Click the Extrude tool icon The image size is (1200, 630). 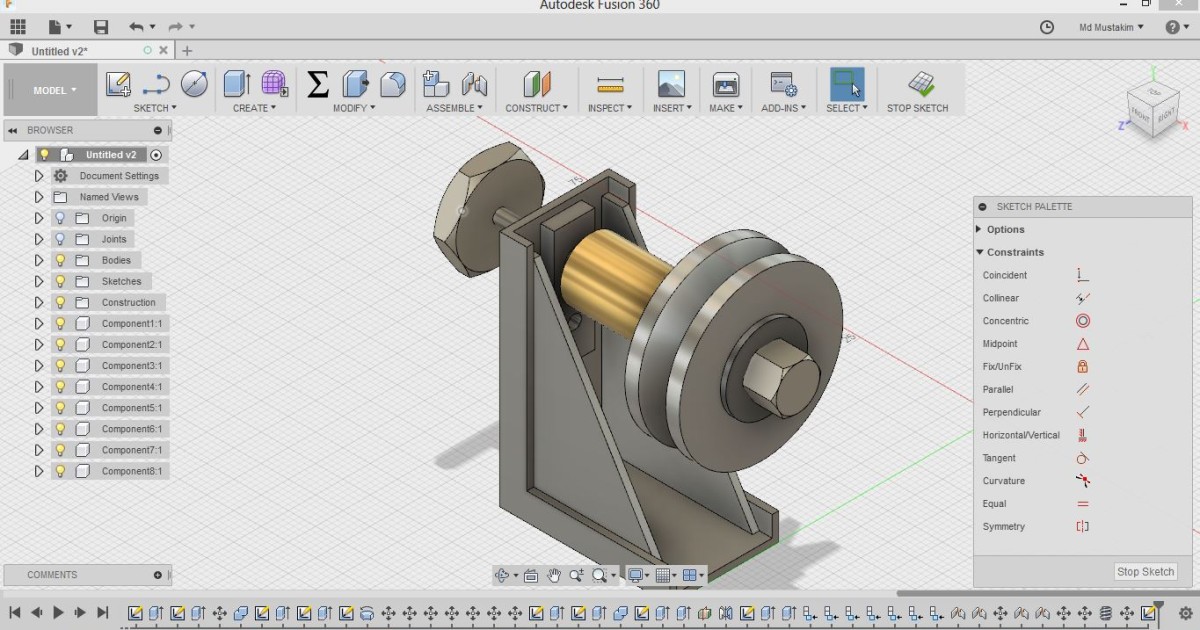tap(236, 84)
